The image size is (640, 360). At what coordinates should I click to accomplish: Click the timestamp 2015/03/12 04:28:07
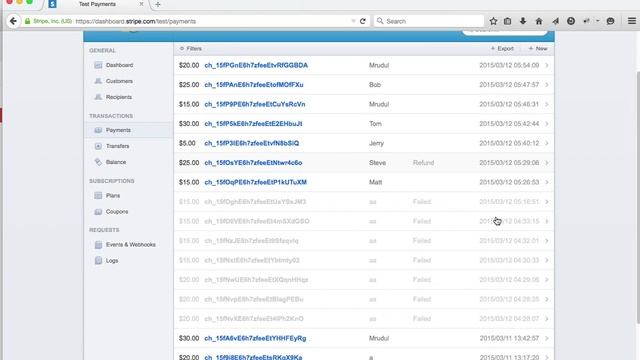[x=509, y=319]
